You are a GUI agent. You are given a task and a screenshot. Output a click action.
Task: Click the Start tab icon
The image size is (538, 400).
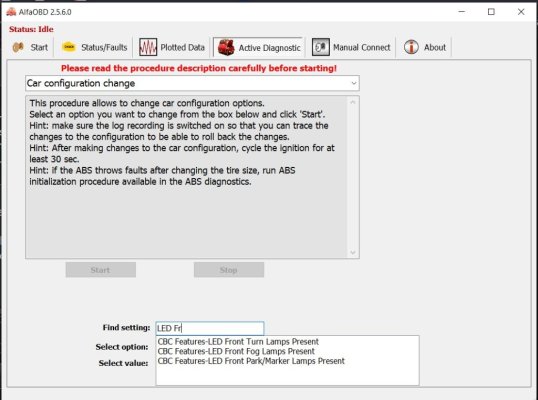coord(18,47)
